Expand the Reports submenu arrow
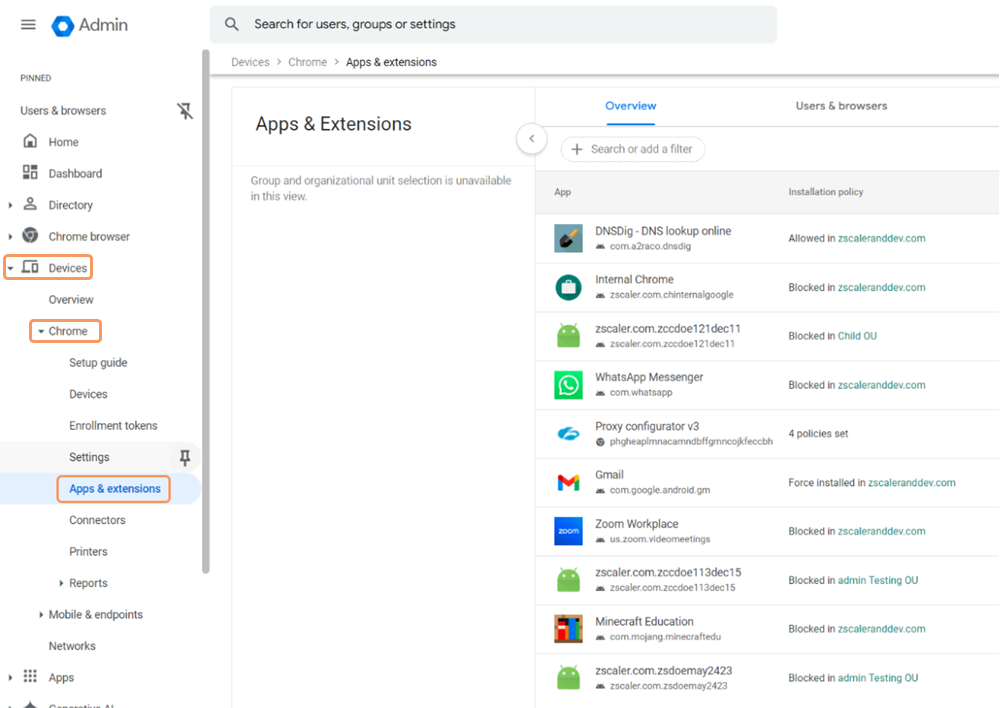Viewport: 1000px width, 708px height. coord(61,583)
